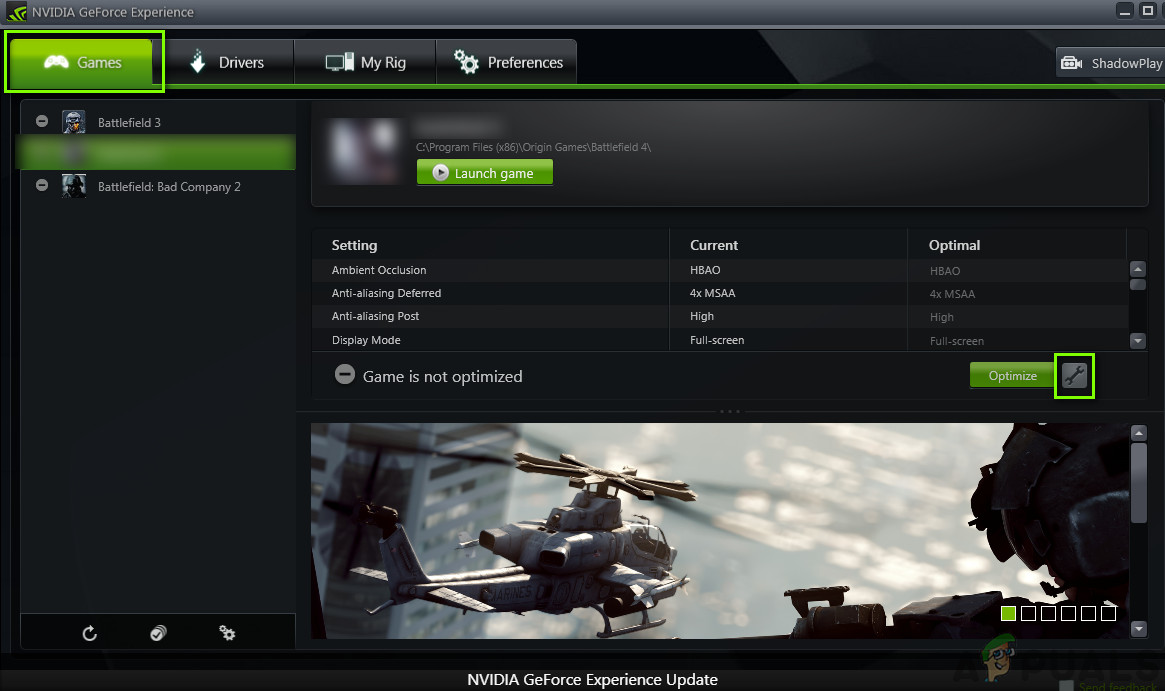
Task: Click the play icon on Launch game
Action: pos(441,172)
